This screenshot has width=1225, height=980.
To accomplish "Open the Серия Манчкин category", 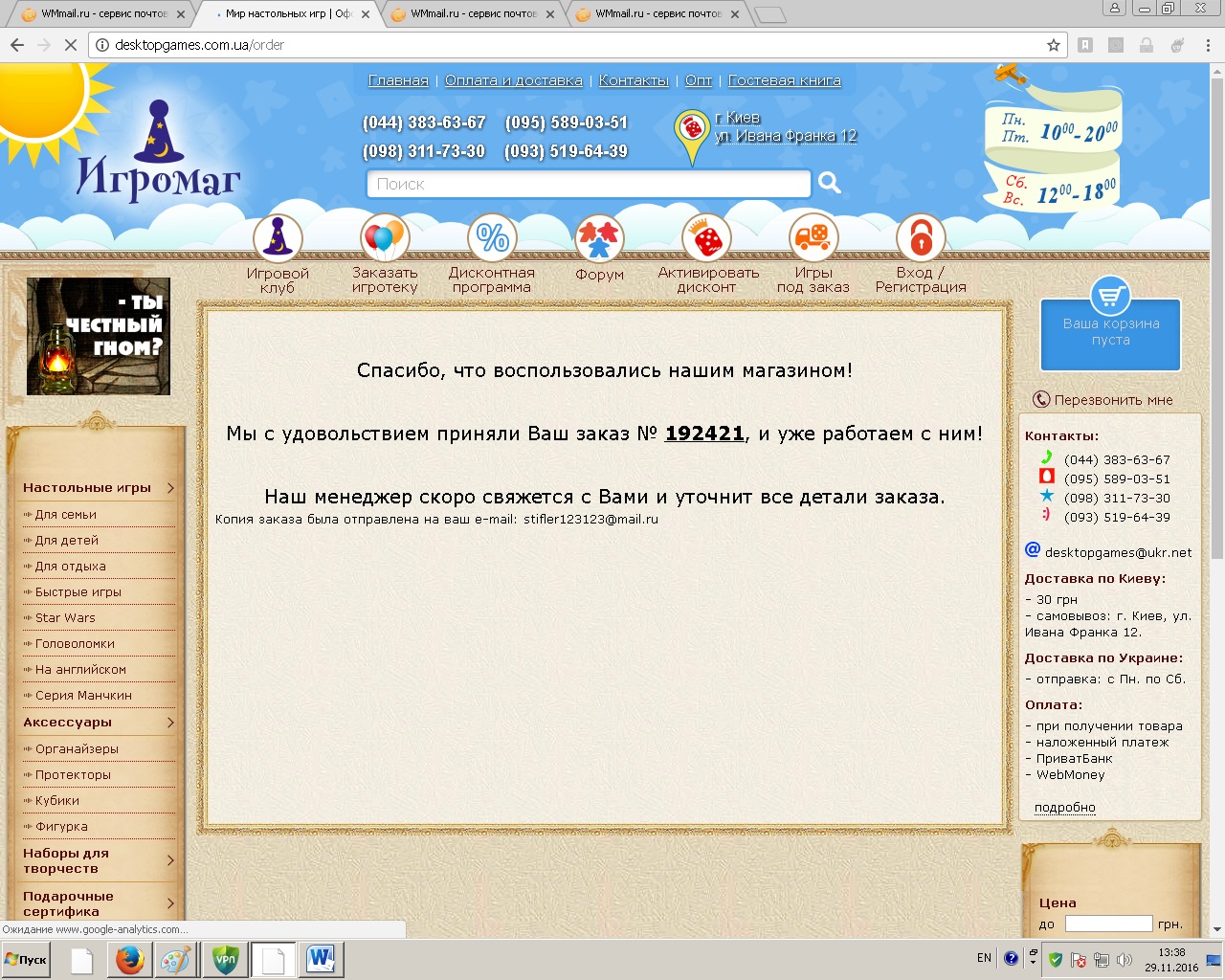I will pyautogui.click(x=83, y=695).
